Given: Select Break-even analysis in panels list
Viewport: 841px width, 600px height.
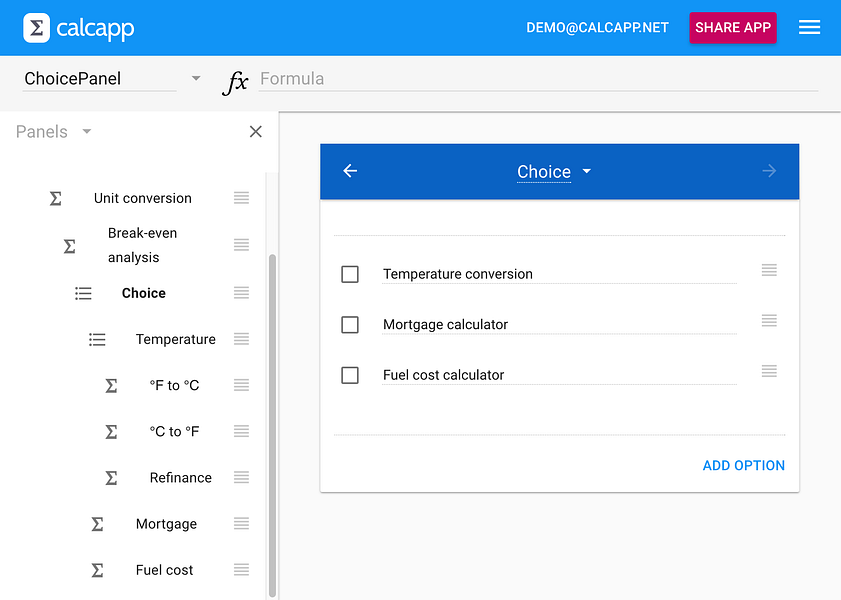Looking at the screenshot, I should coord(143,245).
